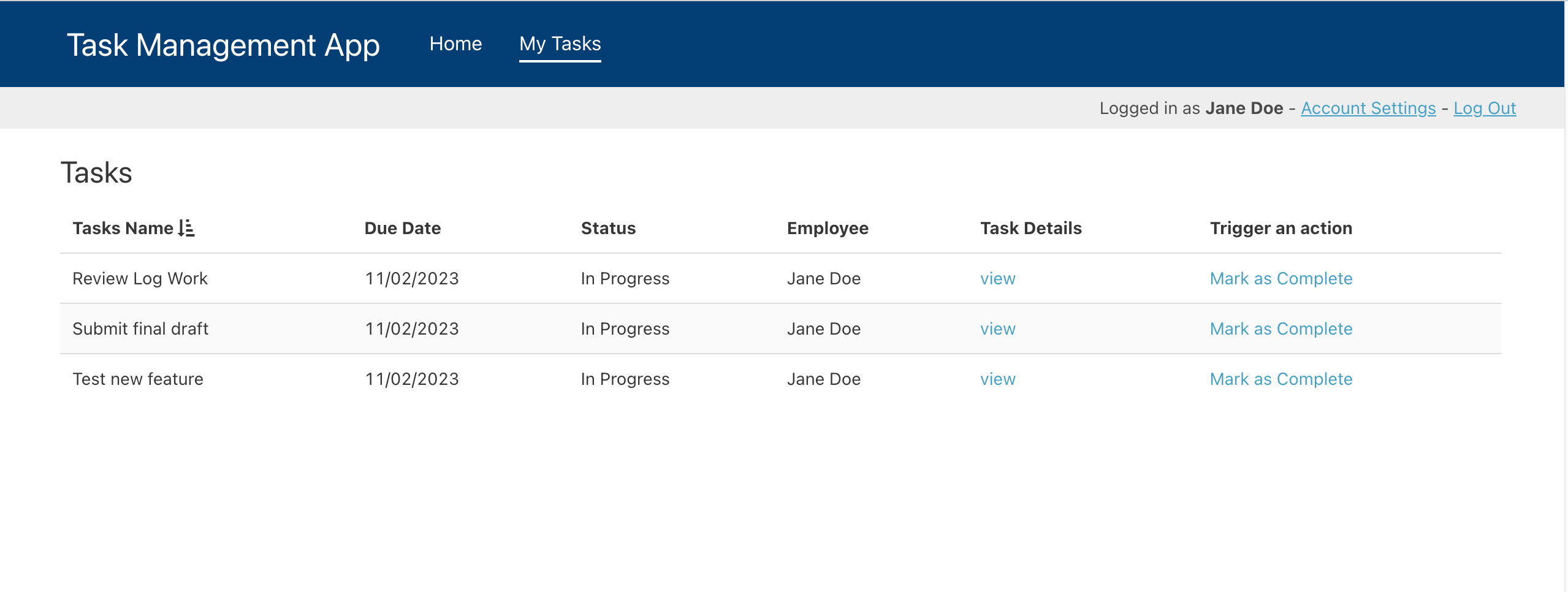Click Jane Doe in Review Log Work row

(823, 278)
